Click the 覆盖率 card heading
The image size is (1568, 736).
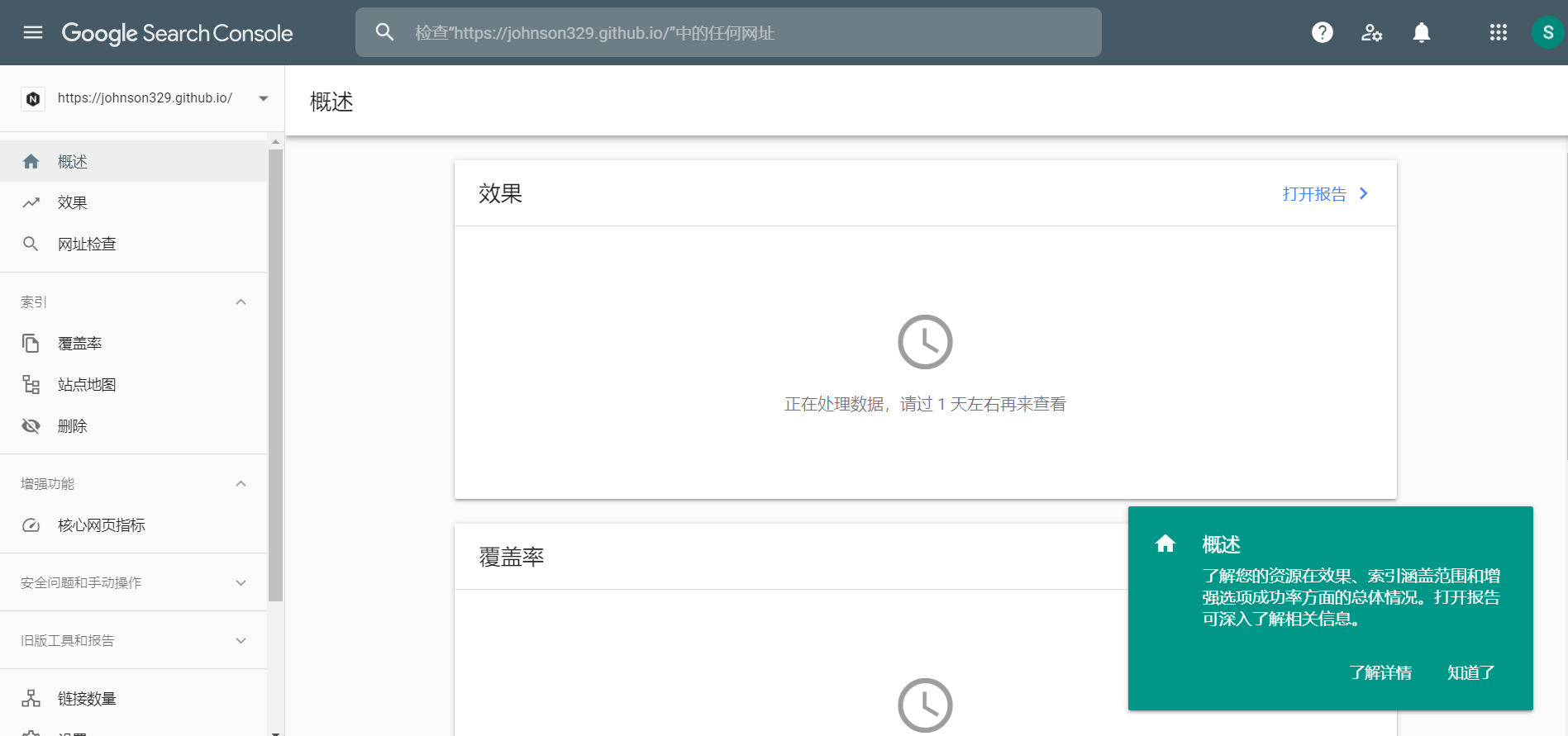(512, 557)
